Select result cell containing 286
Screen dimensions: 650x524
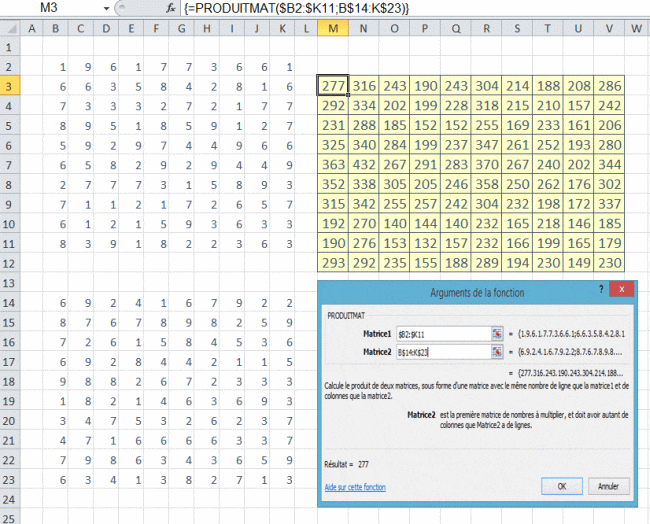point(609,86)
